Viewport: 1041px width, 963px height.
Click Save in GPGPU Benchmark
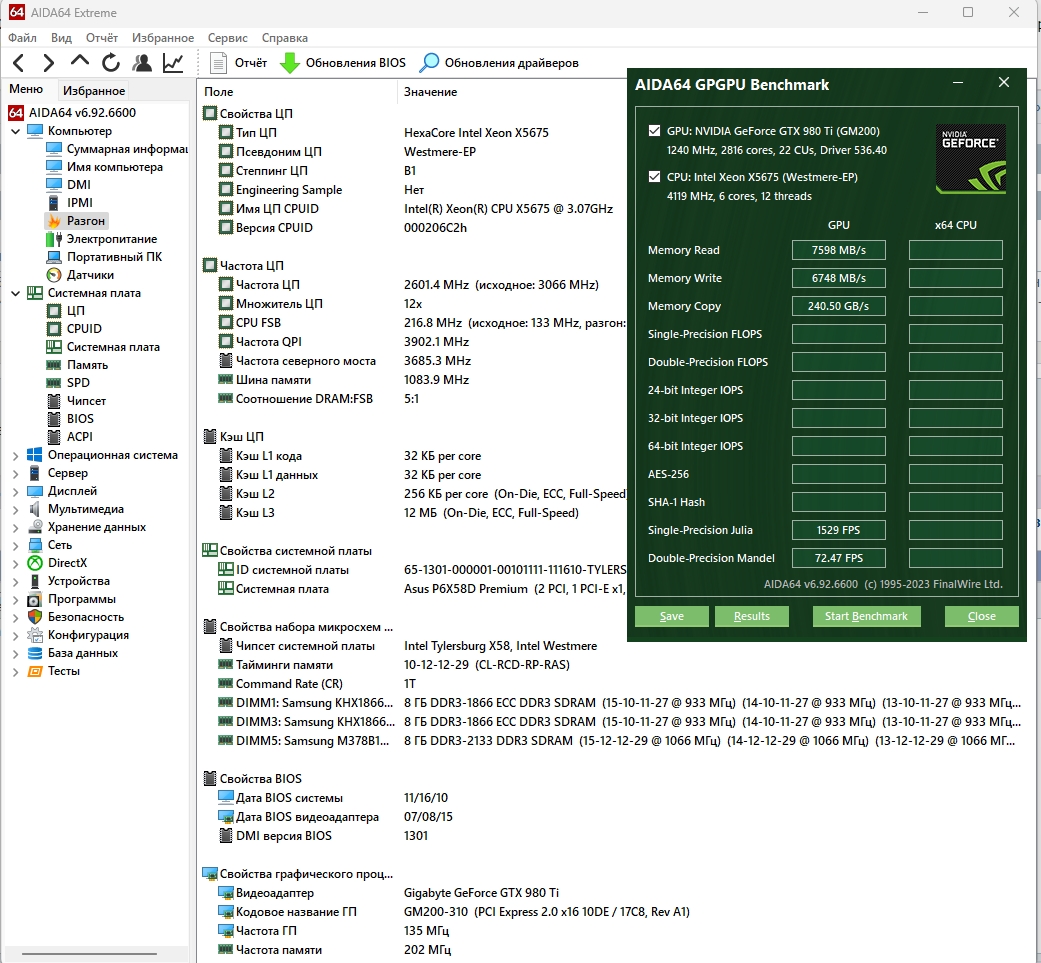tap(671, 616)
